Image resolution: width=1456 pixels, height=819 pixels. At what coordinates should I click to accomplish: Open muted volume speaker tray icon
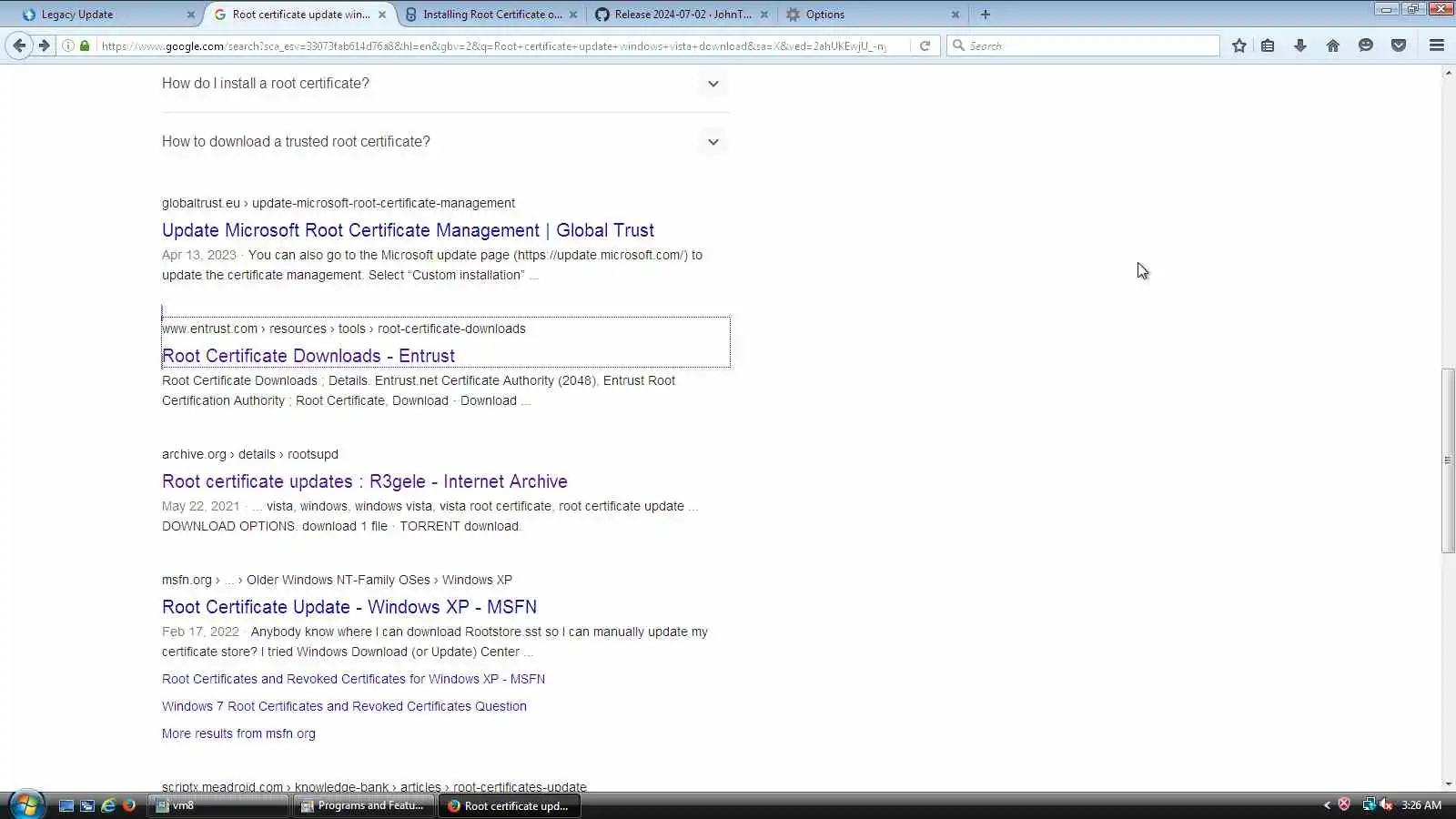tap(1386, 804)
